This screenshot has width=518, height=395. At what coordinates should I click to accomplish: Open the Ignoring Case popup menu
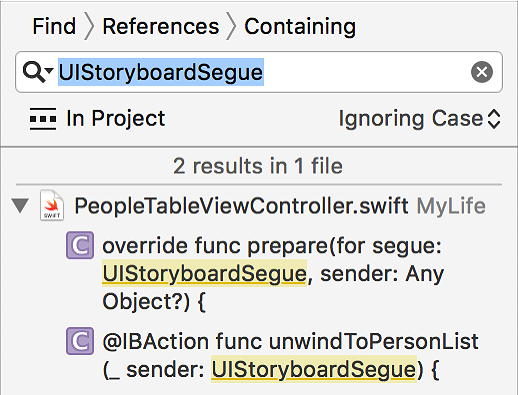tap(419, 119)
